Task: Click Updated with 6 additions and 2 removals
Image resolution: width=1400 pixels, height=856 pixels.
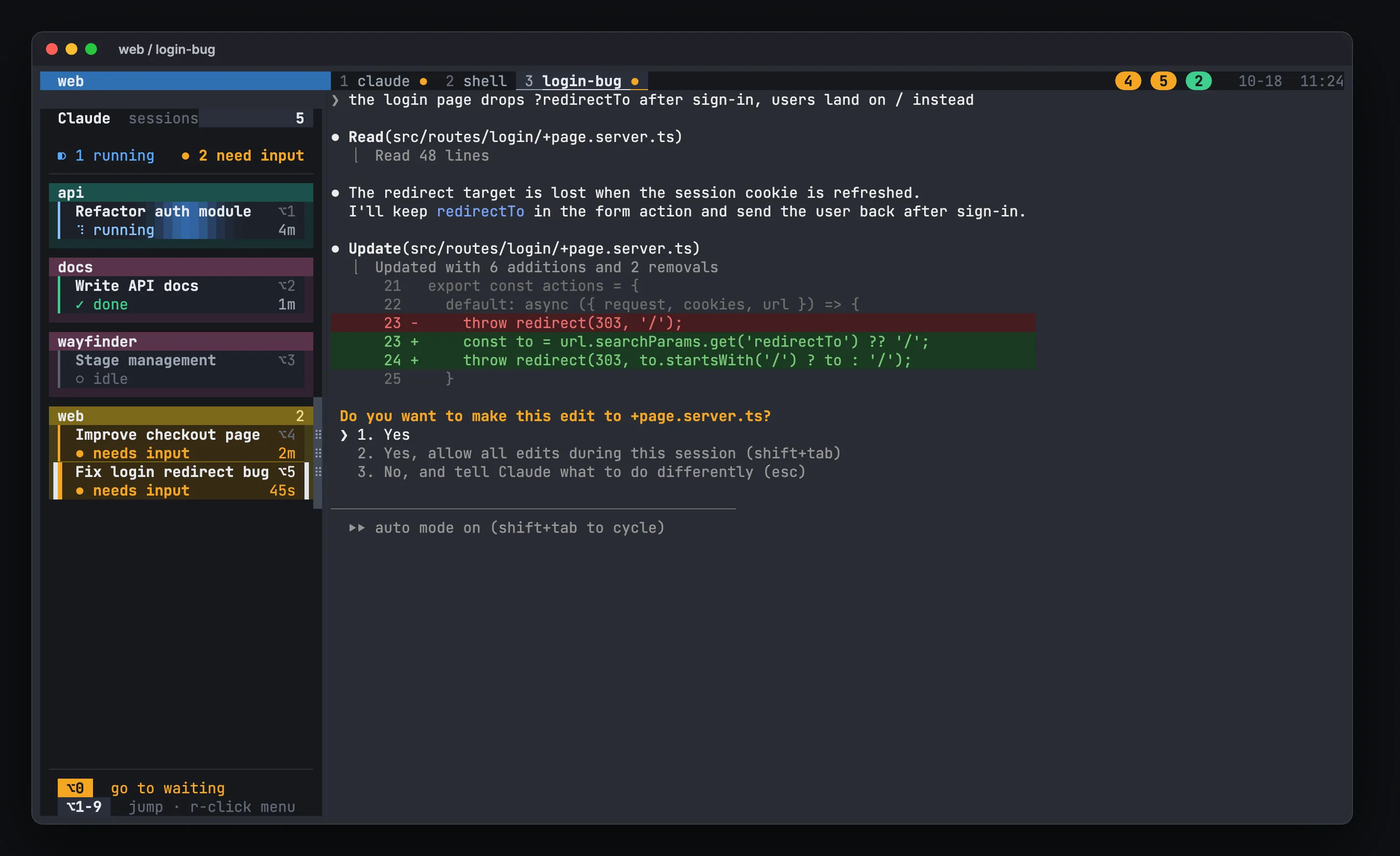Action: 546,267
